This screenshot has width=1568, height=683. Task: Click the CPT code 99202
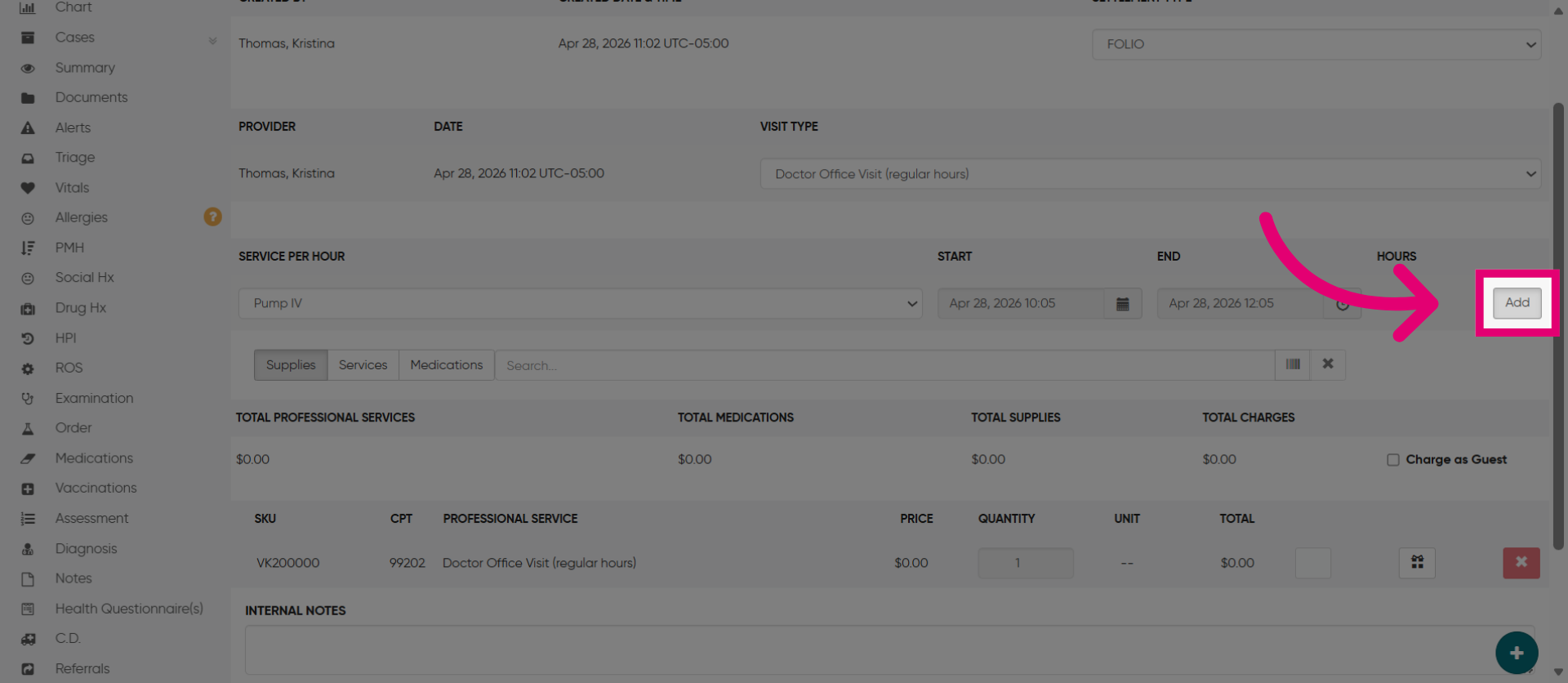407,563
